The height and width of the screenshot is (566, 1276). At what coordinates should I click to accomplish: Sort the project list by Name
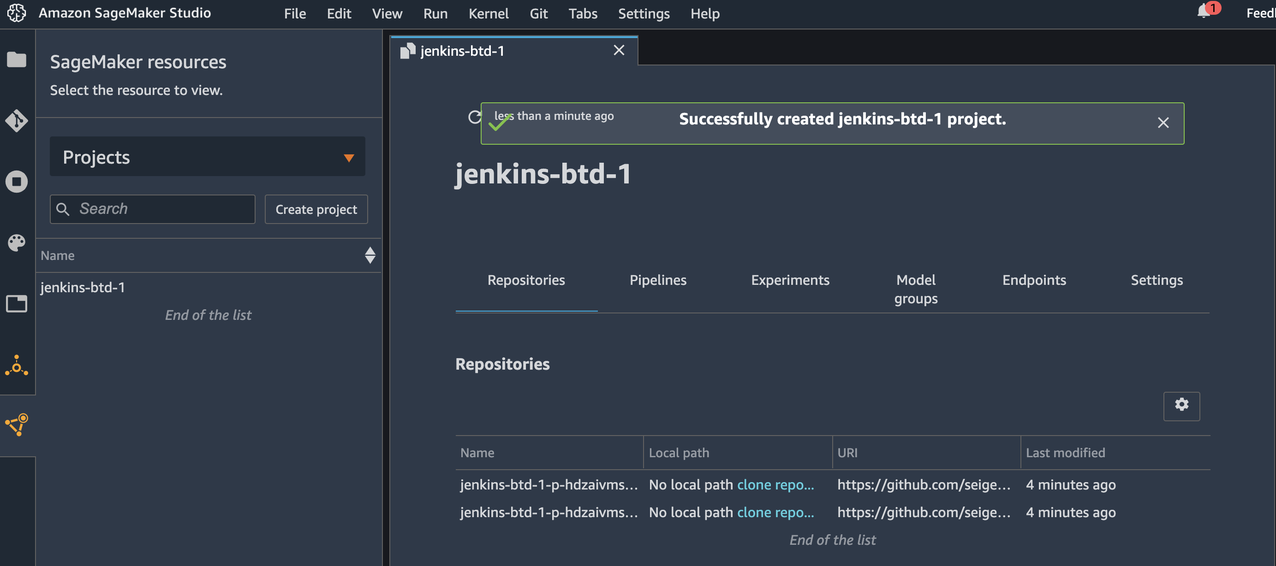point(370,256)
